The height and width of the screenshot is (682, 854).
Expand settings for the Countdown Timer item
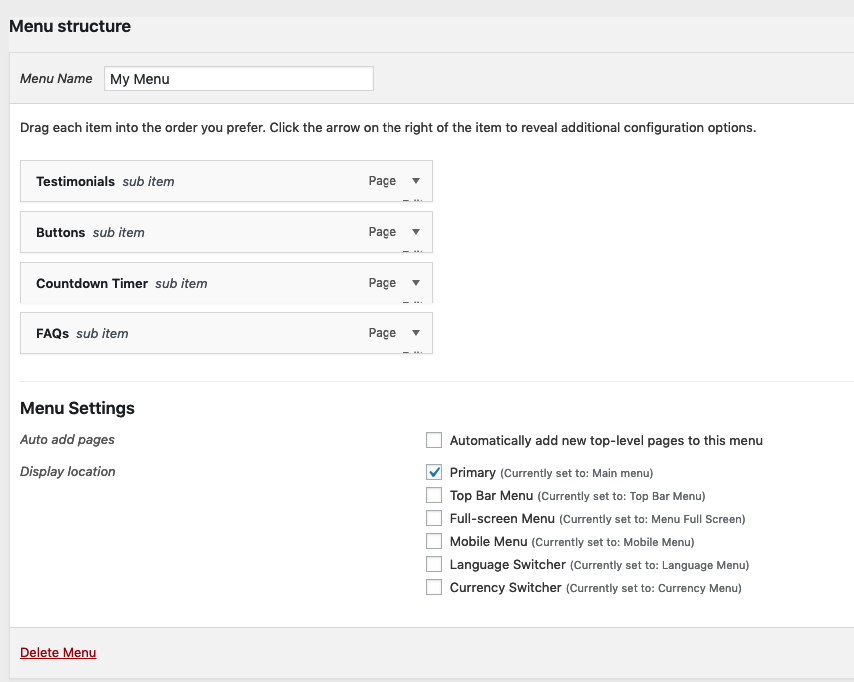[x=415, y=283]
